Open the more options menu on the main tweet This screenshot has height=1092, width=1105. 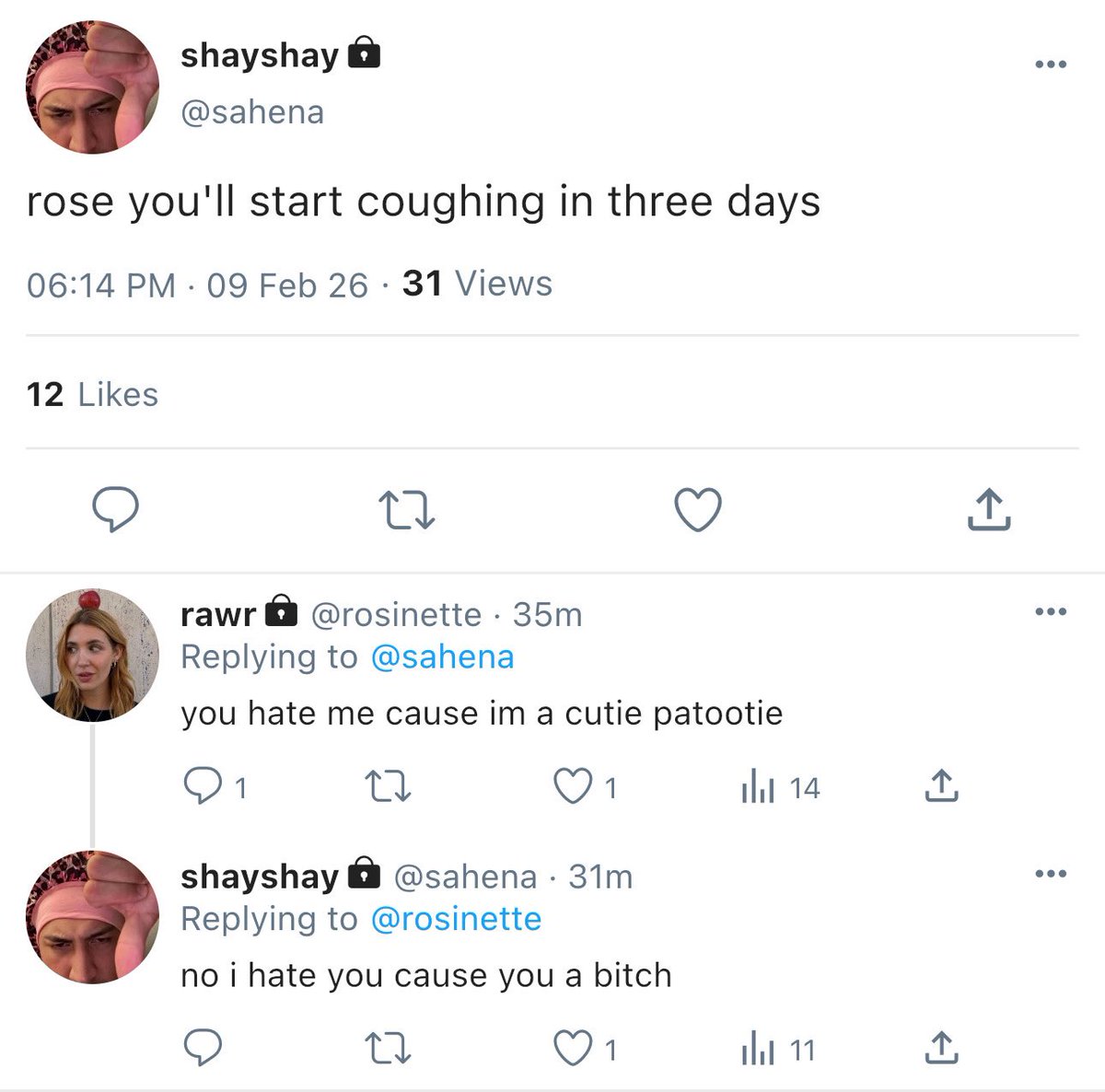[1051, 64]
